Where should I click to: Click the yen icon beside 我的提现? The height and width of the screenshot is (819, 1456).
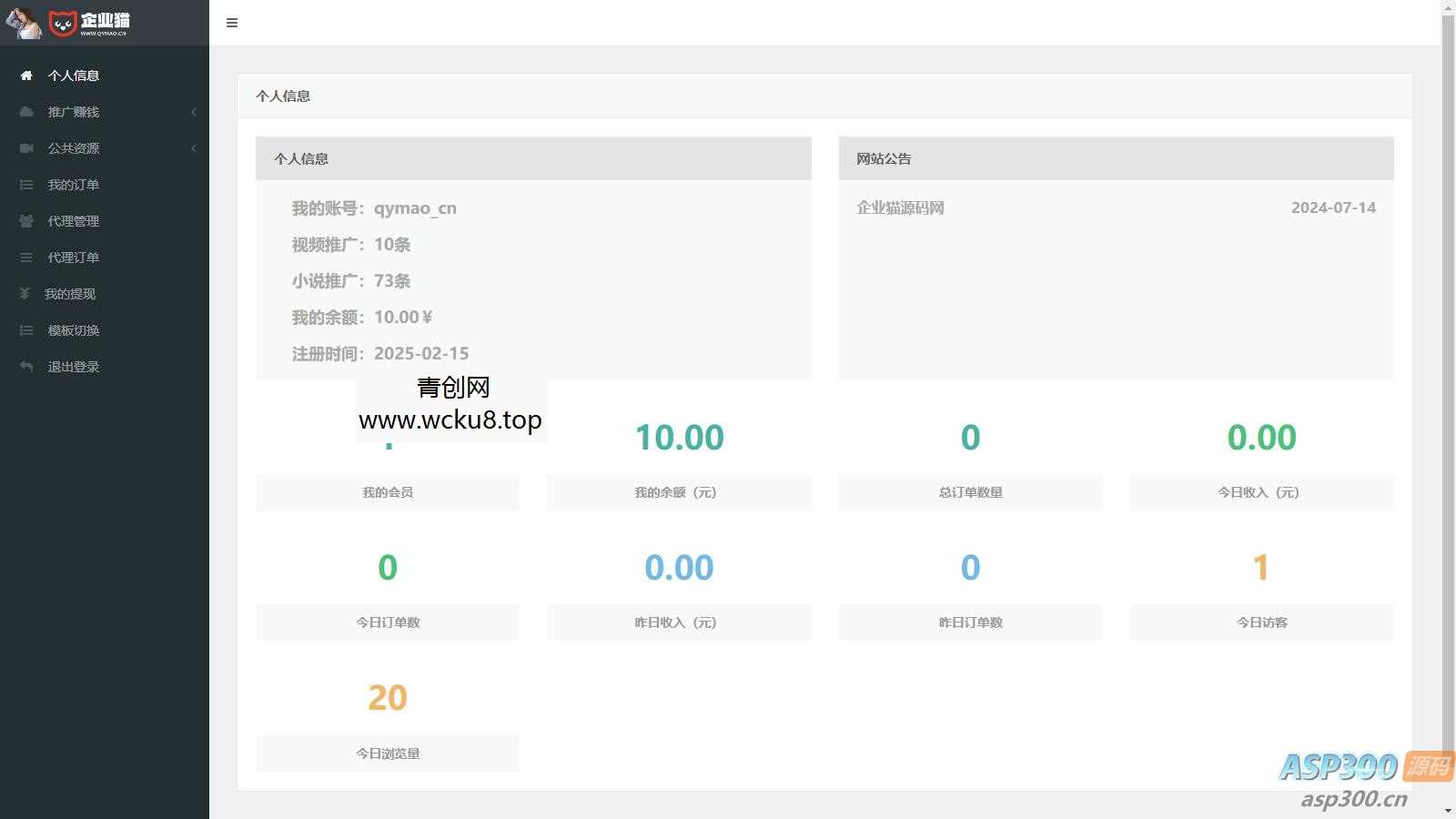25,294
